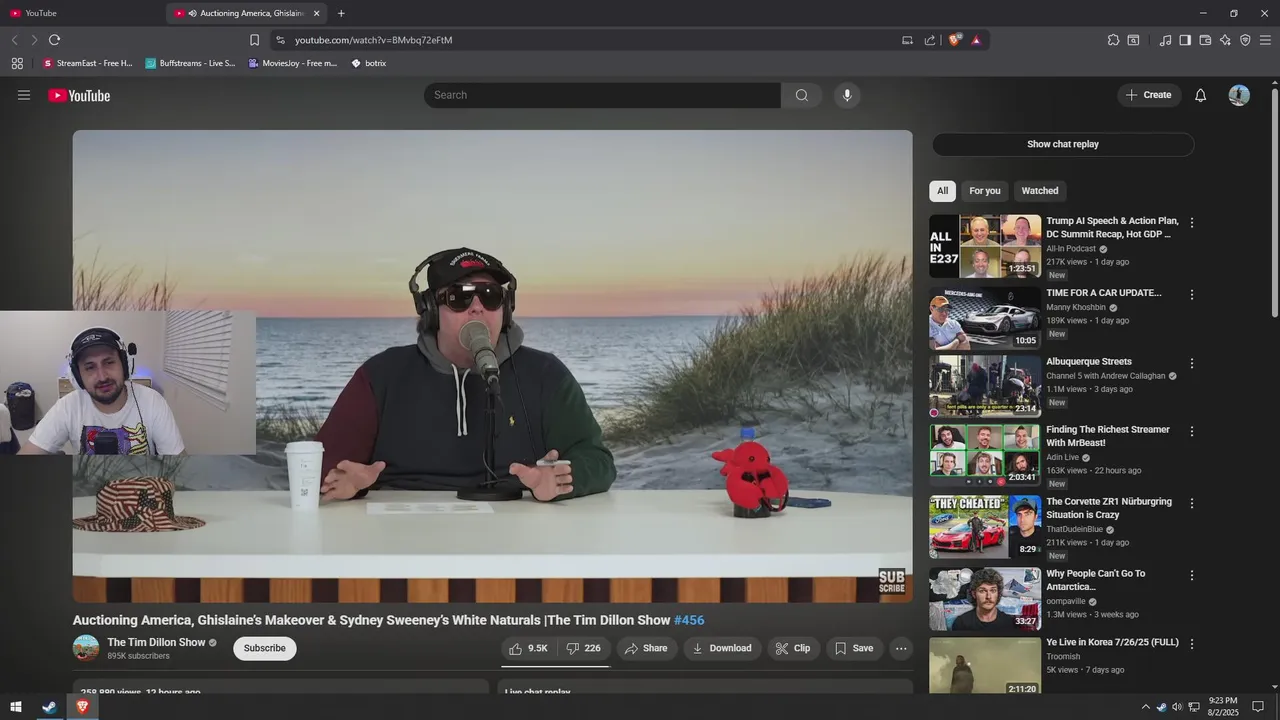Share page icon in address bar

click(x=930, y=40)
